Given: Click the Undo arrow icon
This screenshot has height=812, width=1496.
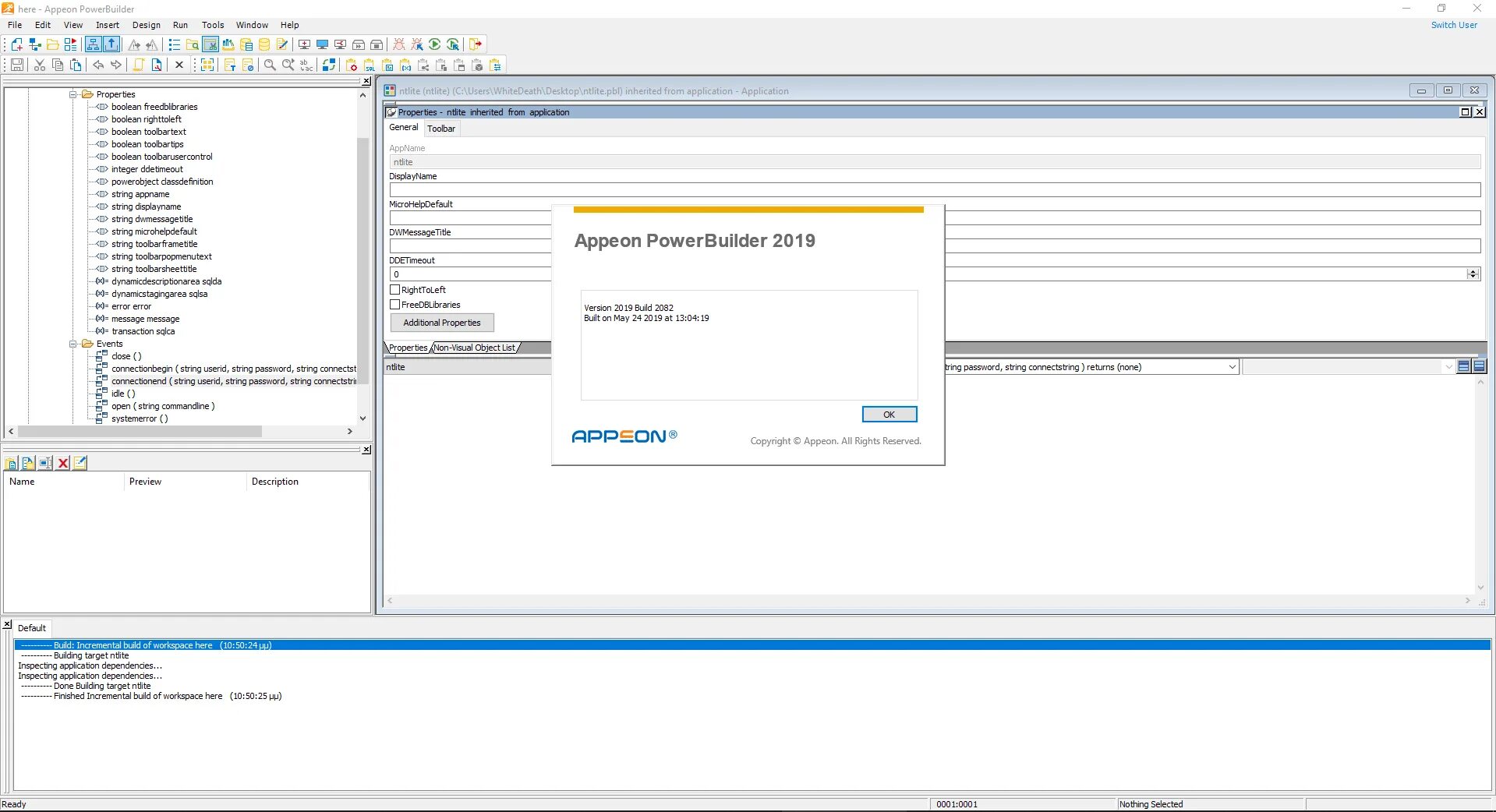Looking at the screenshot, I should coord(98,65).
